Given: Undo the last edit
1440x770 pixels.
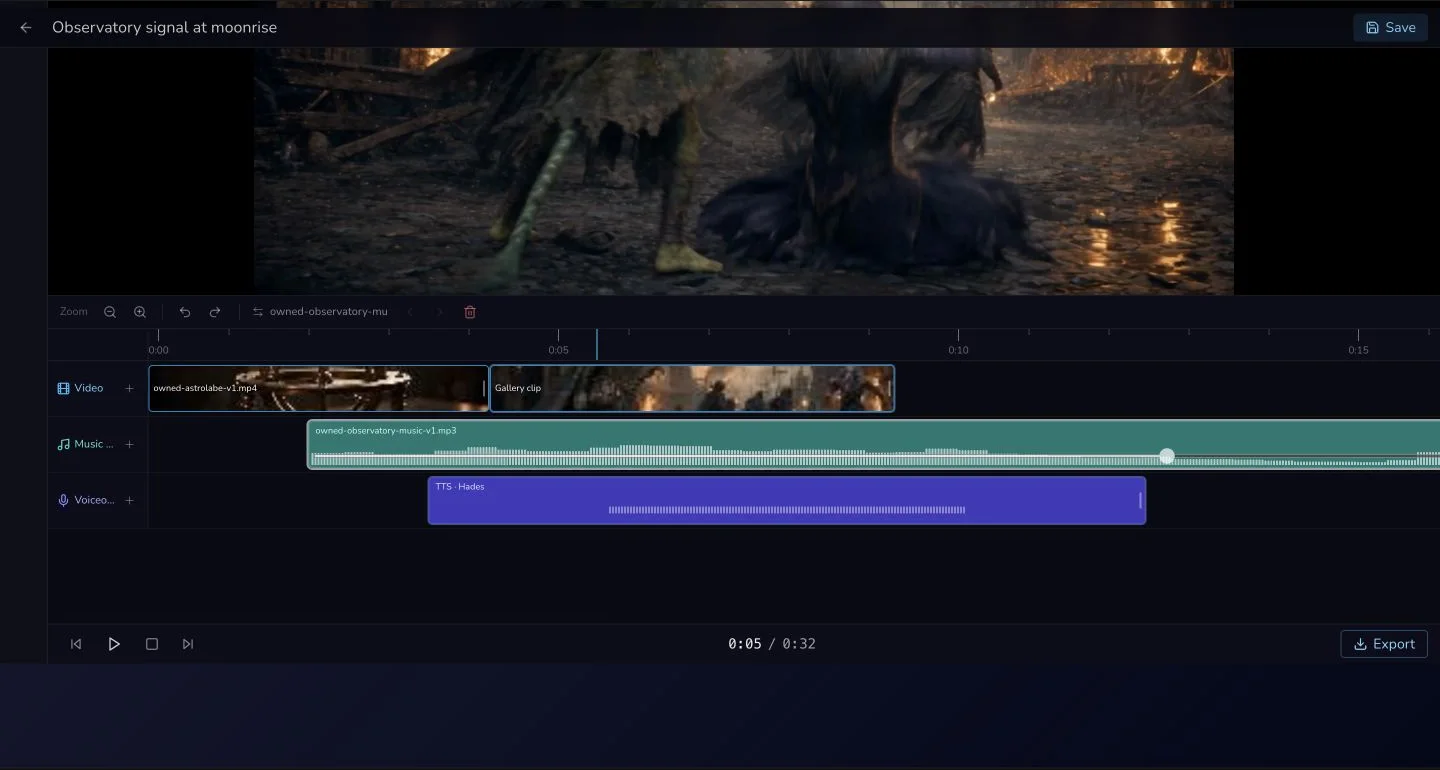Looking at the screenshot, I should [x=185, y=312].
